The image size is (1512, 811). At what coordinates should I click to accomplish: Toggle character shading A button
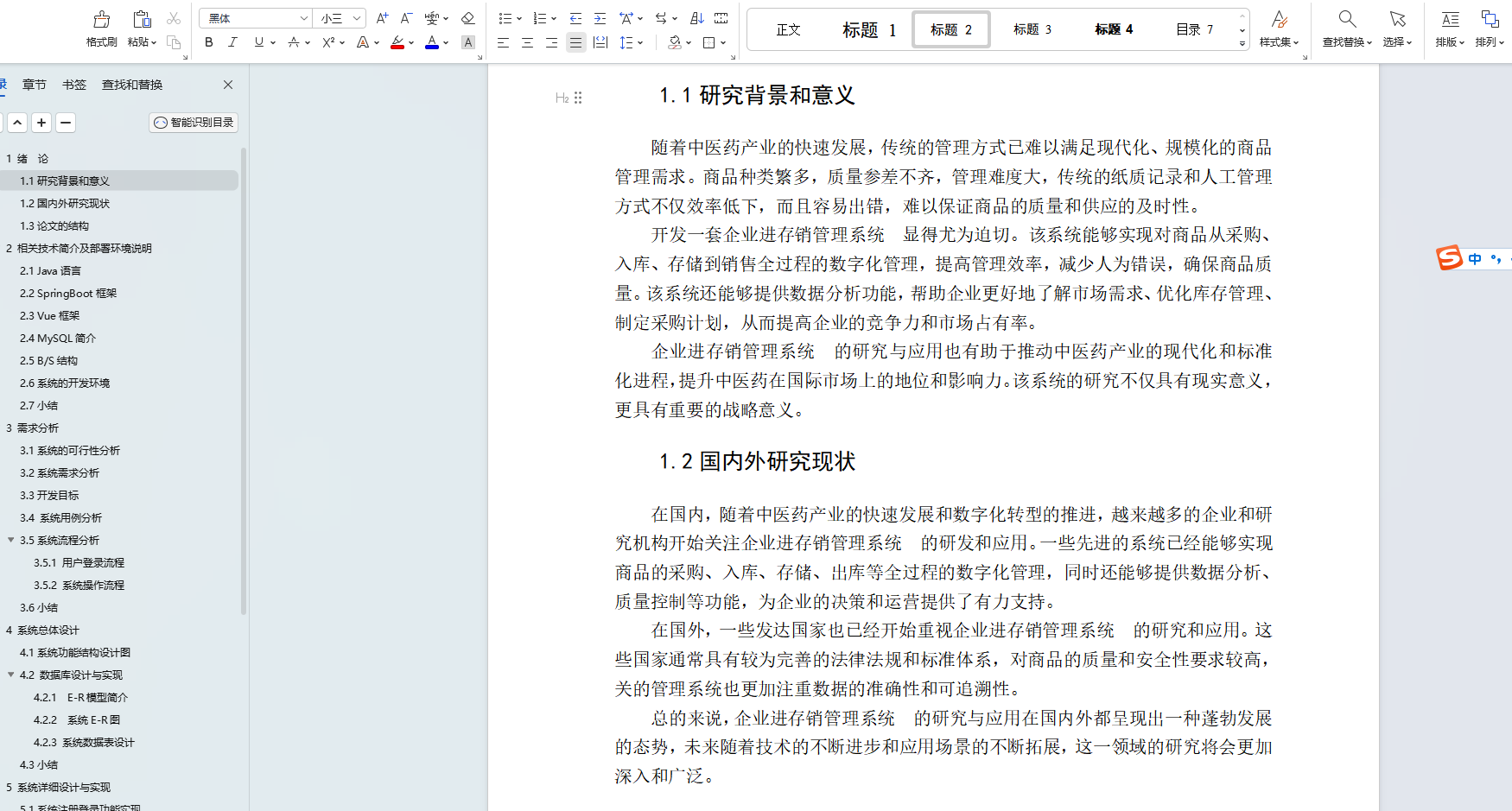[468, 42]
